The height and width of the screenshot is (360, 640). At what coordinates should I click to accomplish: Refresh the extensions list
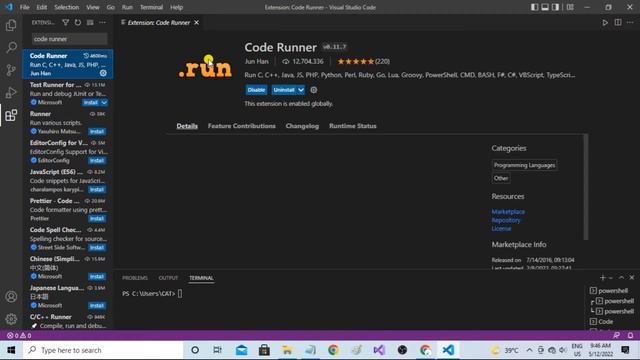[78, 22]
